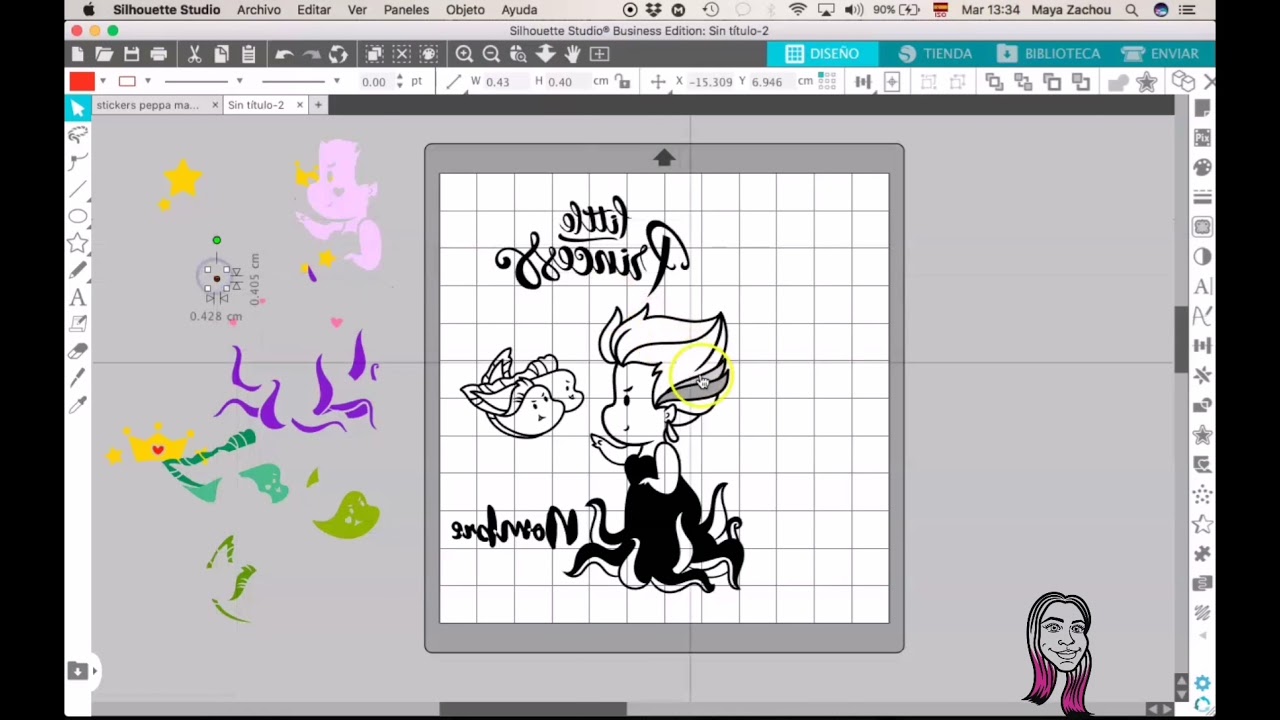Viewport: 1280px width, 720px height.
Task: Open the Group objects icon
Action: 929,82
